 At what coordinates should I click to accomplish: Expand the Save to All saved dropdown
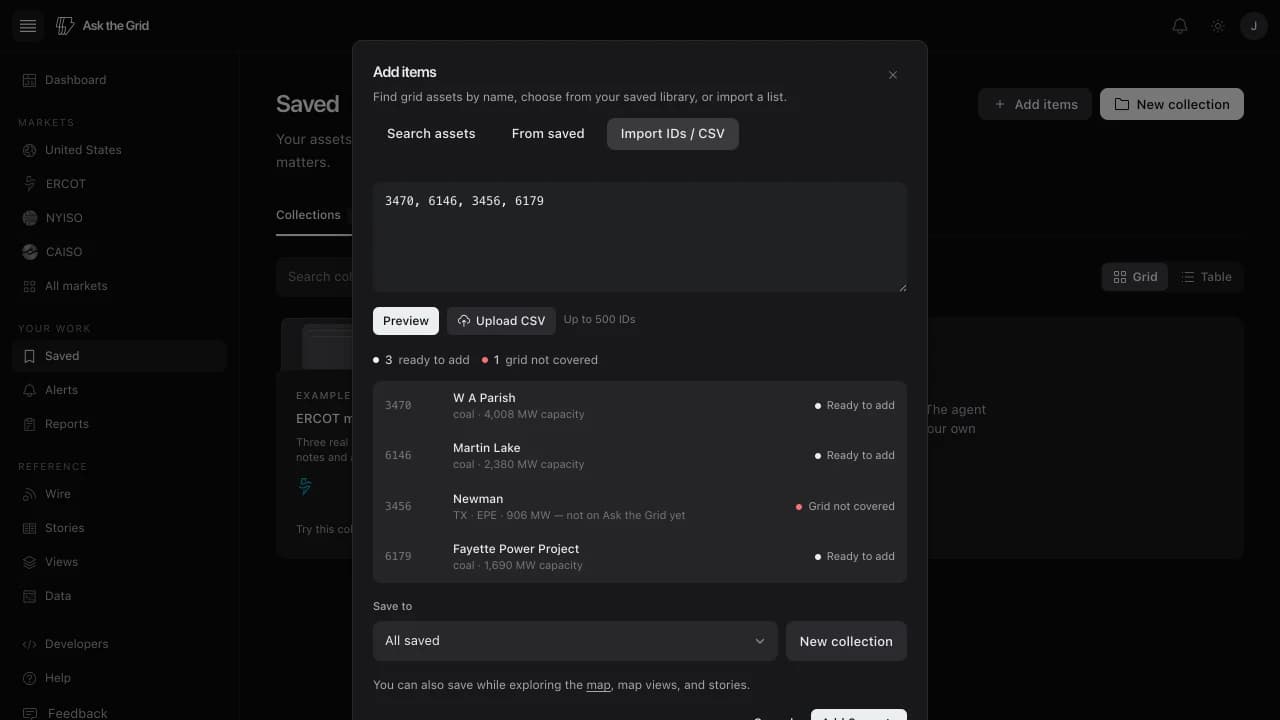575,641
